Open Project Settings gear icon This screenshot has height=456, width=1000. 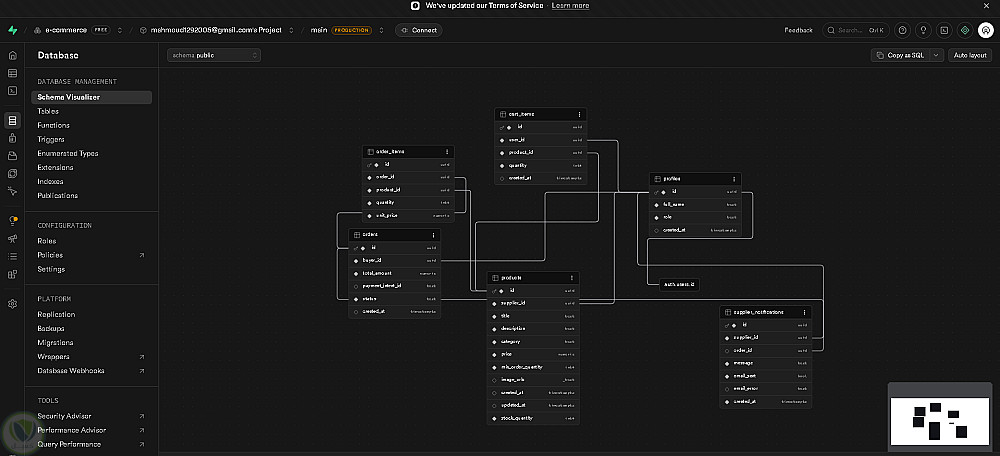click(12, 304)
